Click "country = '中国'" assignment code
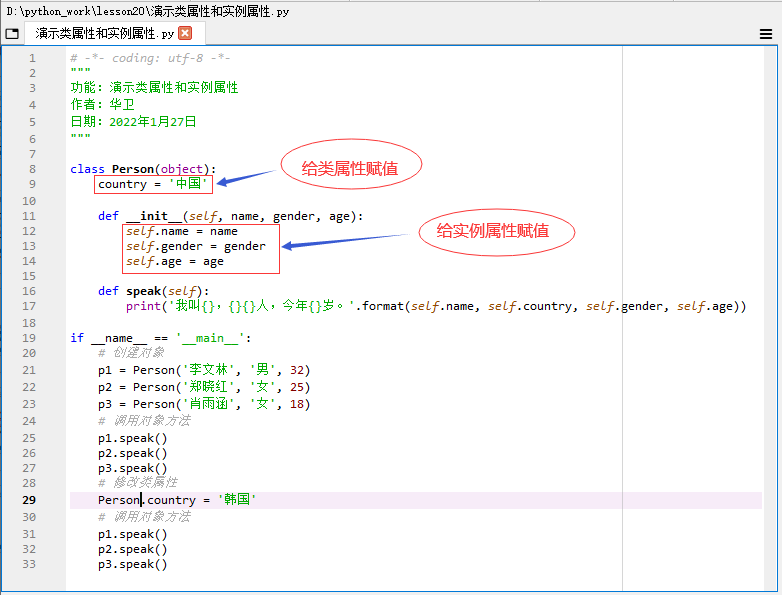 tap(153, 184)
